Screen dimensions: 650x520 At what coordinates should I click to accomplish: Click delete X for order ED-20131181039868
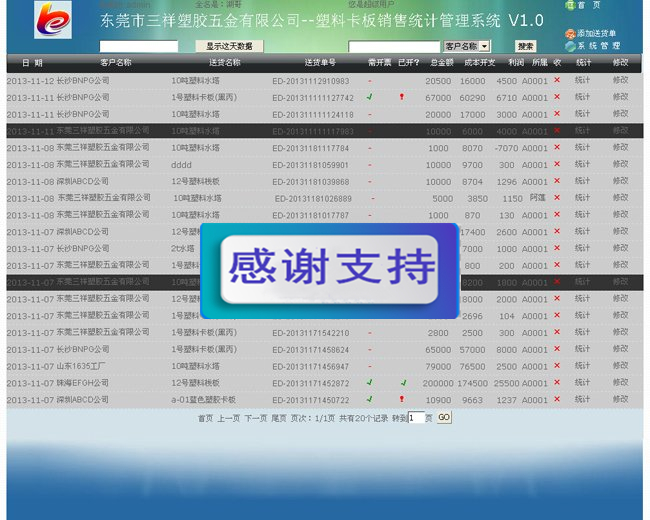(x=557, y=181)
